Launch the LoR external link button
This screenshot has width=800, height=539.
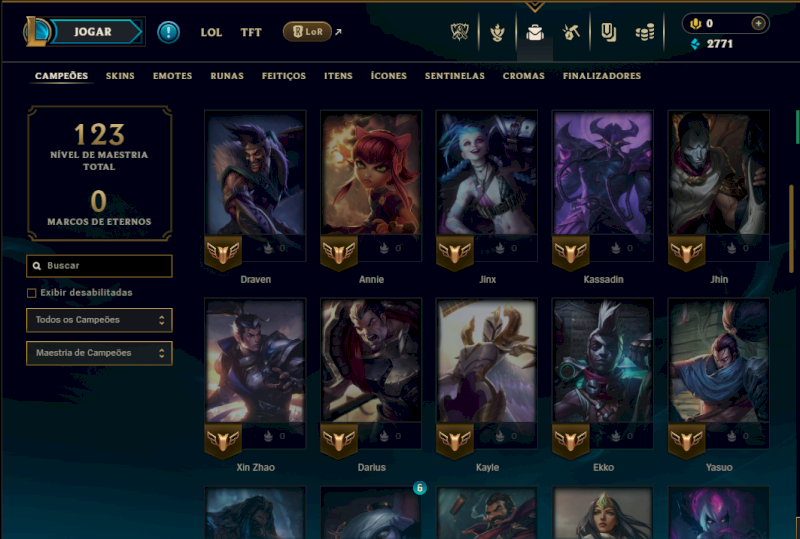click(307, 32)
